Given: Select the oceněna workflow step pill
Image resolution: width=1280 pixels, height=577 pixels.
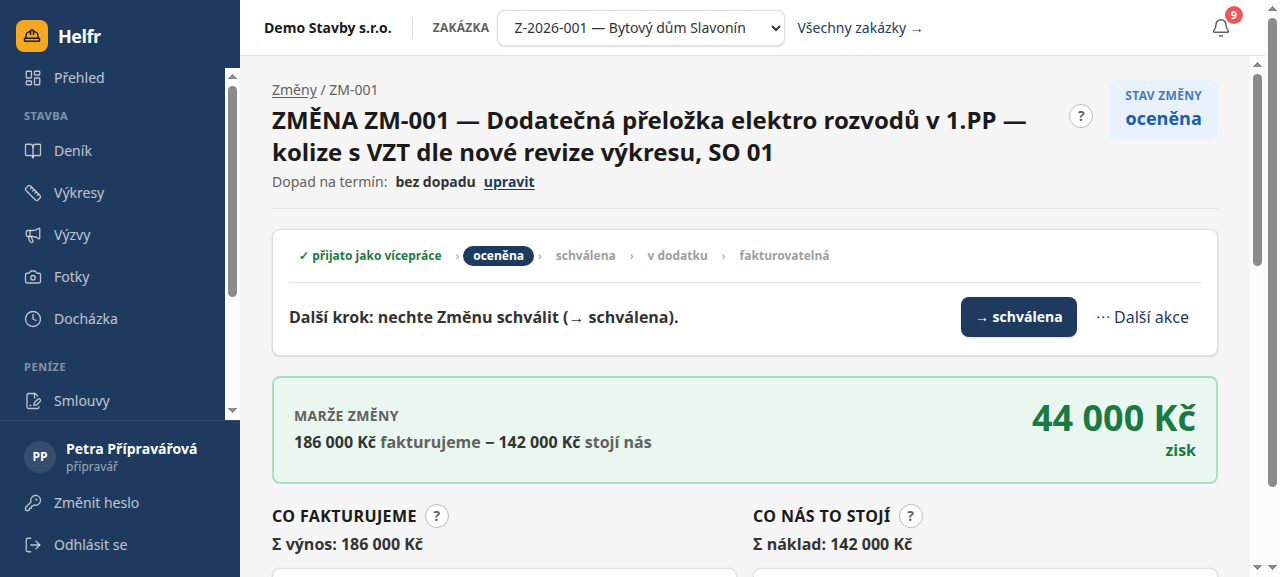Looking at the screenshot, I should 498,255.
